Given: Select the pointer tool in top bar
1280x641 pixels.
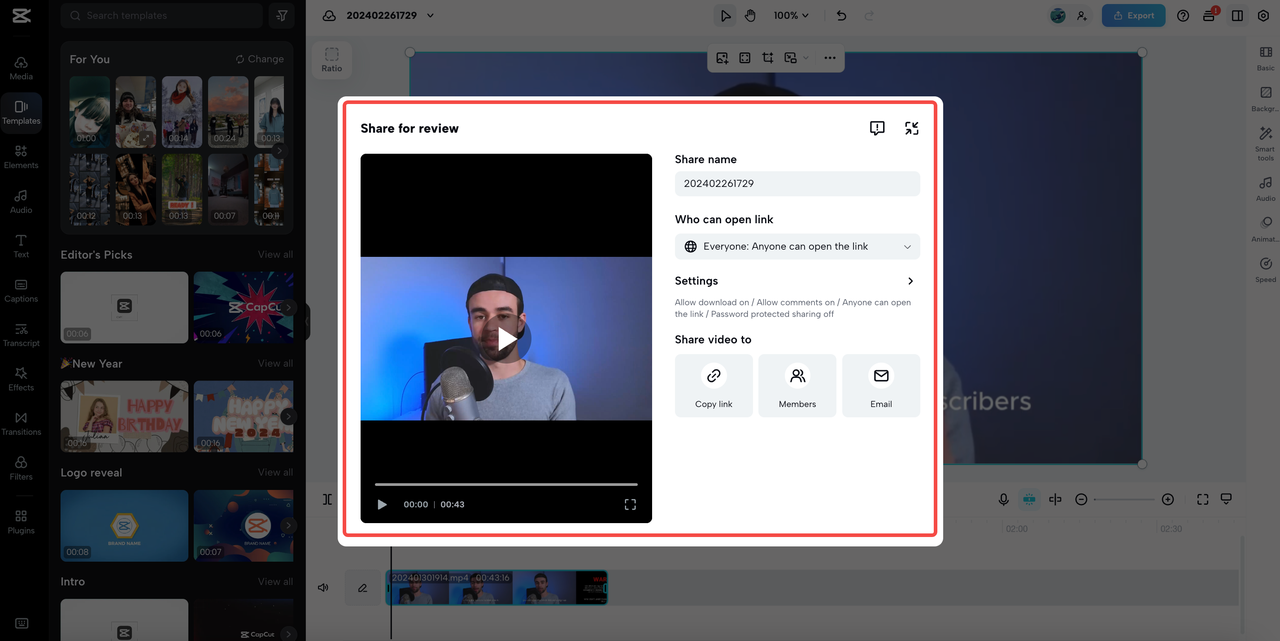Looking at the screenshot, I should [x=726, y=15].
